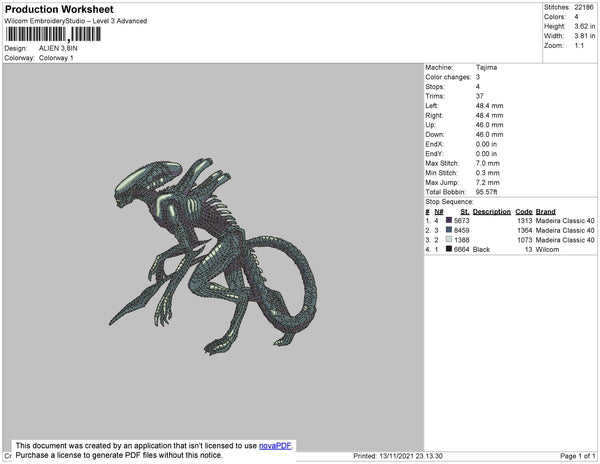Screen dimensions: 600x464
Task: Click the stitch count 22186
Action: tap(584, 7)
